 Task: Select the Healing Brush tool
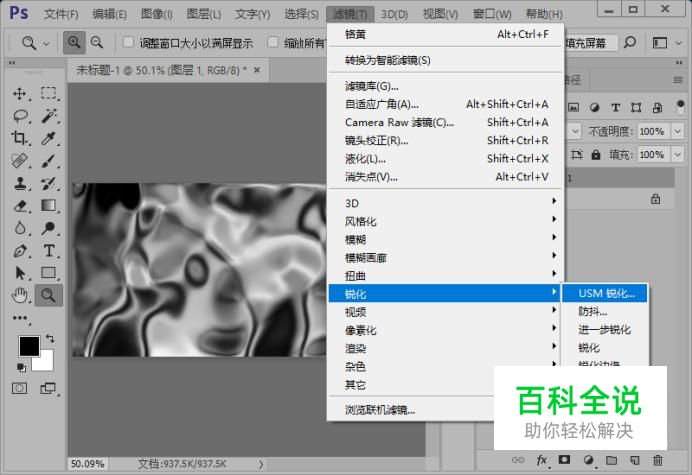pyautogui.click(x=19, y=161)
